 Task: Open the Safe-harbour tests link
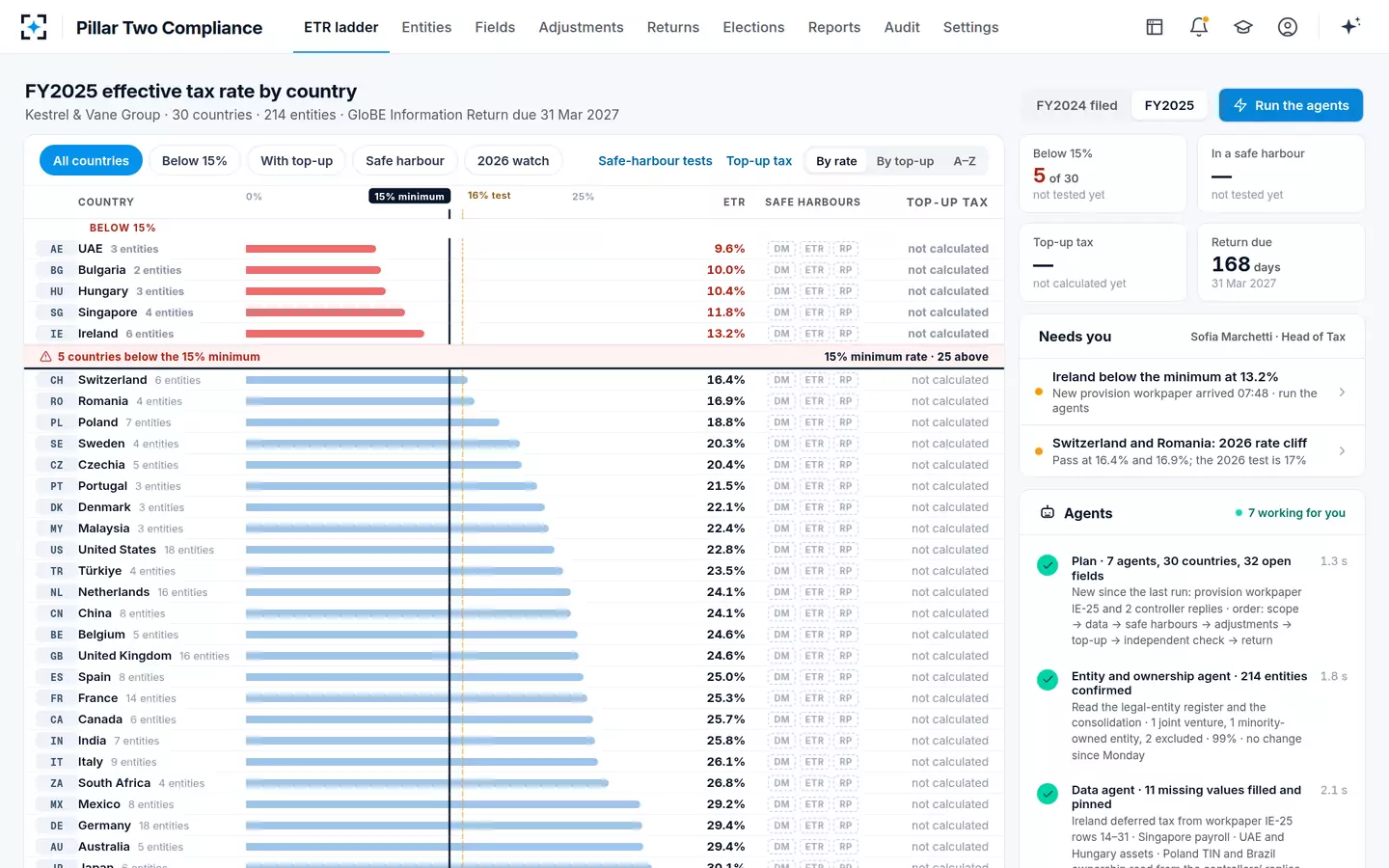(x=655, y=161)
